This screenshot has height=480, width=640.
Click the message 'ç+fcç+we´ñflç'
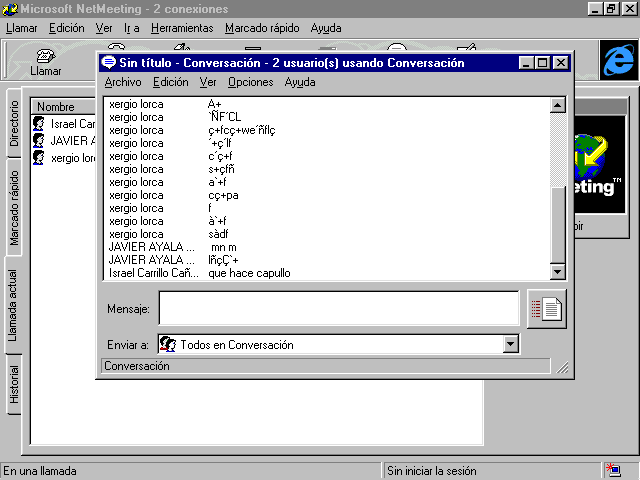point(242,130)
